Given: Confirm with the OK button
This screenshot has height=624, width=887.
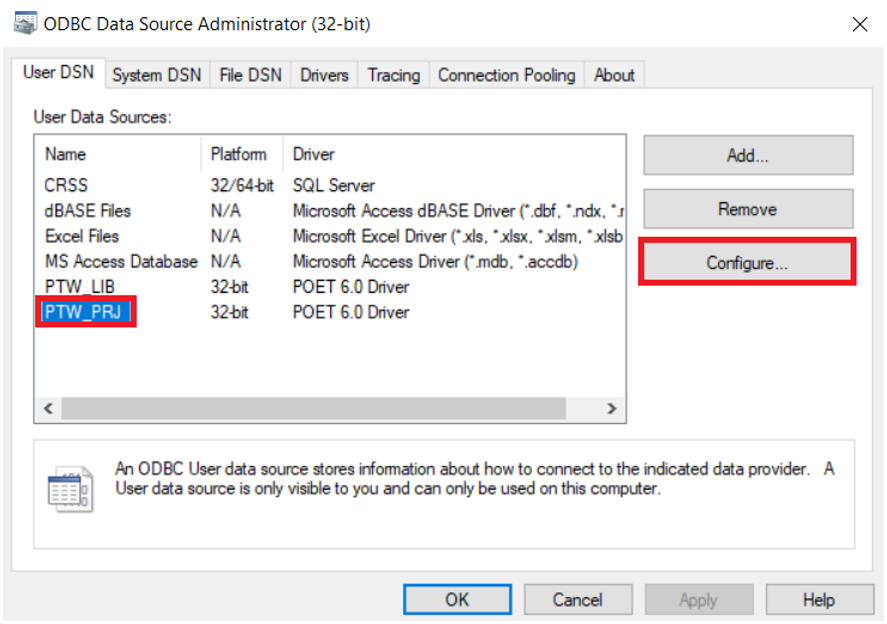Looking at the screenshot, I should click(x=457, y=600).
